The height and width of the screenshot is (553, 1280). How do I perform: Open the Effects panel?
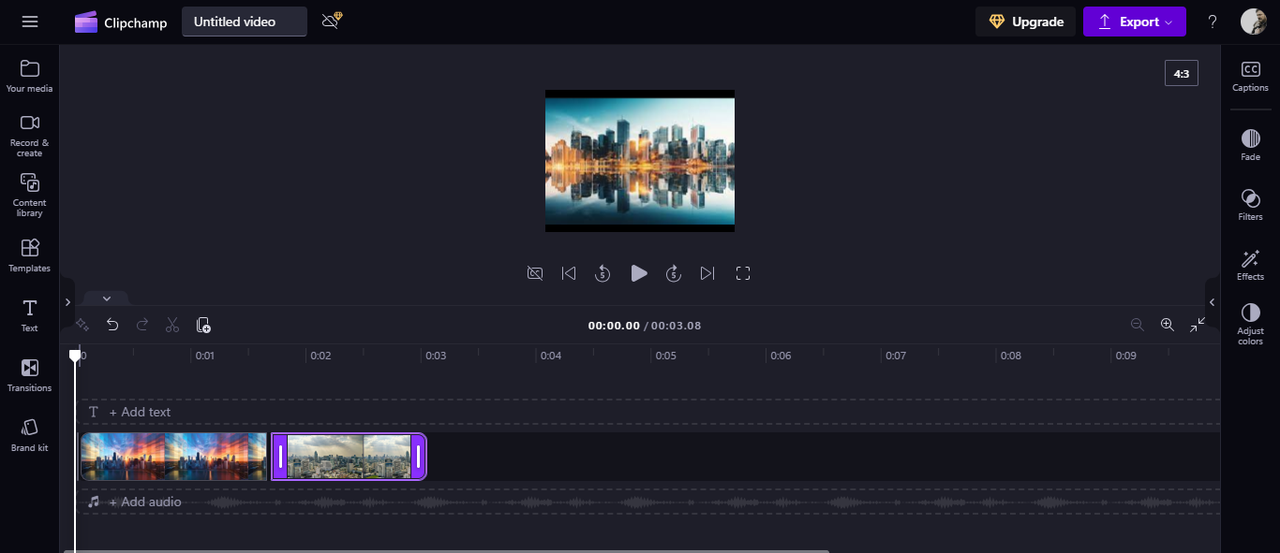click(x=1250, y=265)
